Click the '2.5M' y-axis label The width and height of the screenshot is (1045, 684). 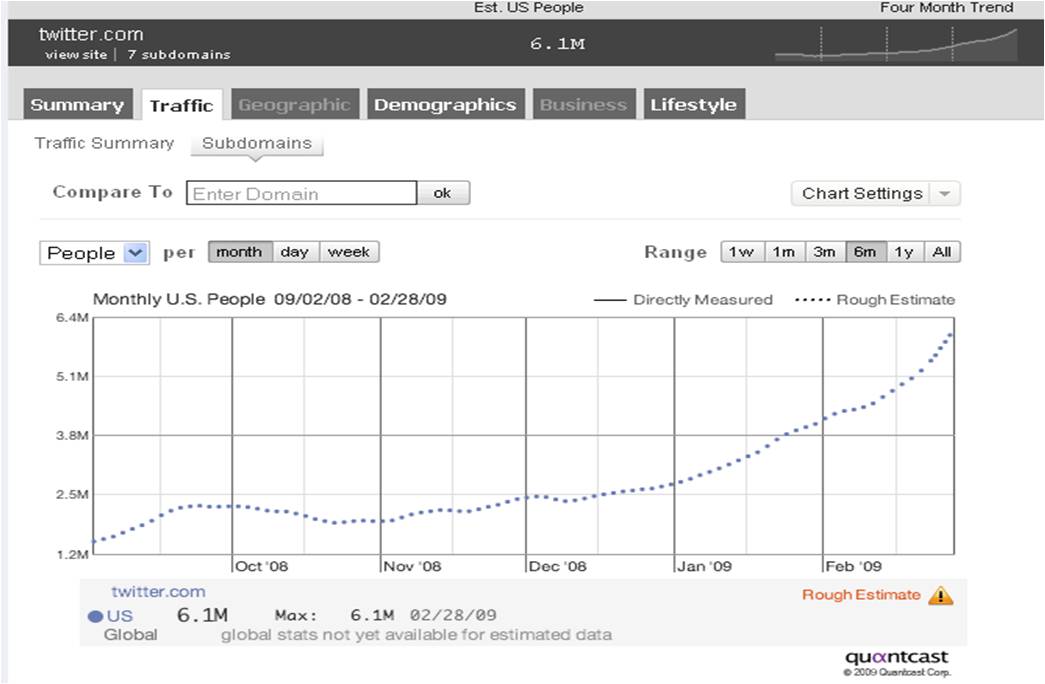pos(73,495)
